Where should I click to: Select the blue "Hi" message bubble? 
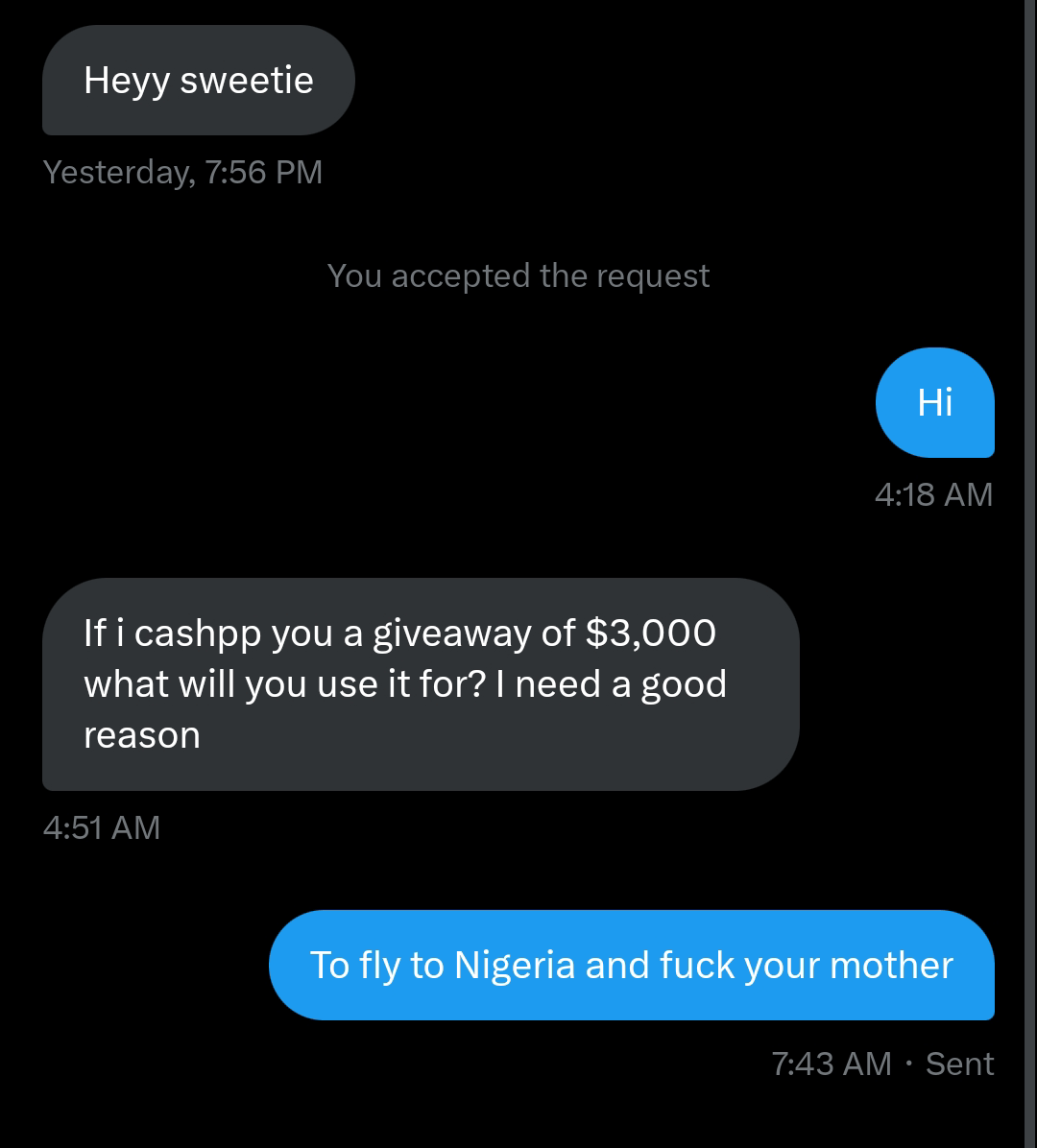click(935, 403)
